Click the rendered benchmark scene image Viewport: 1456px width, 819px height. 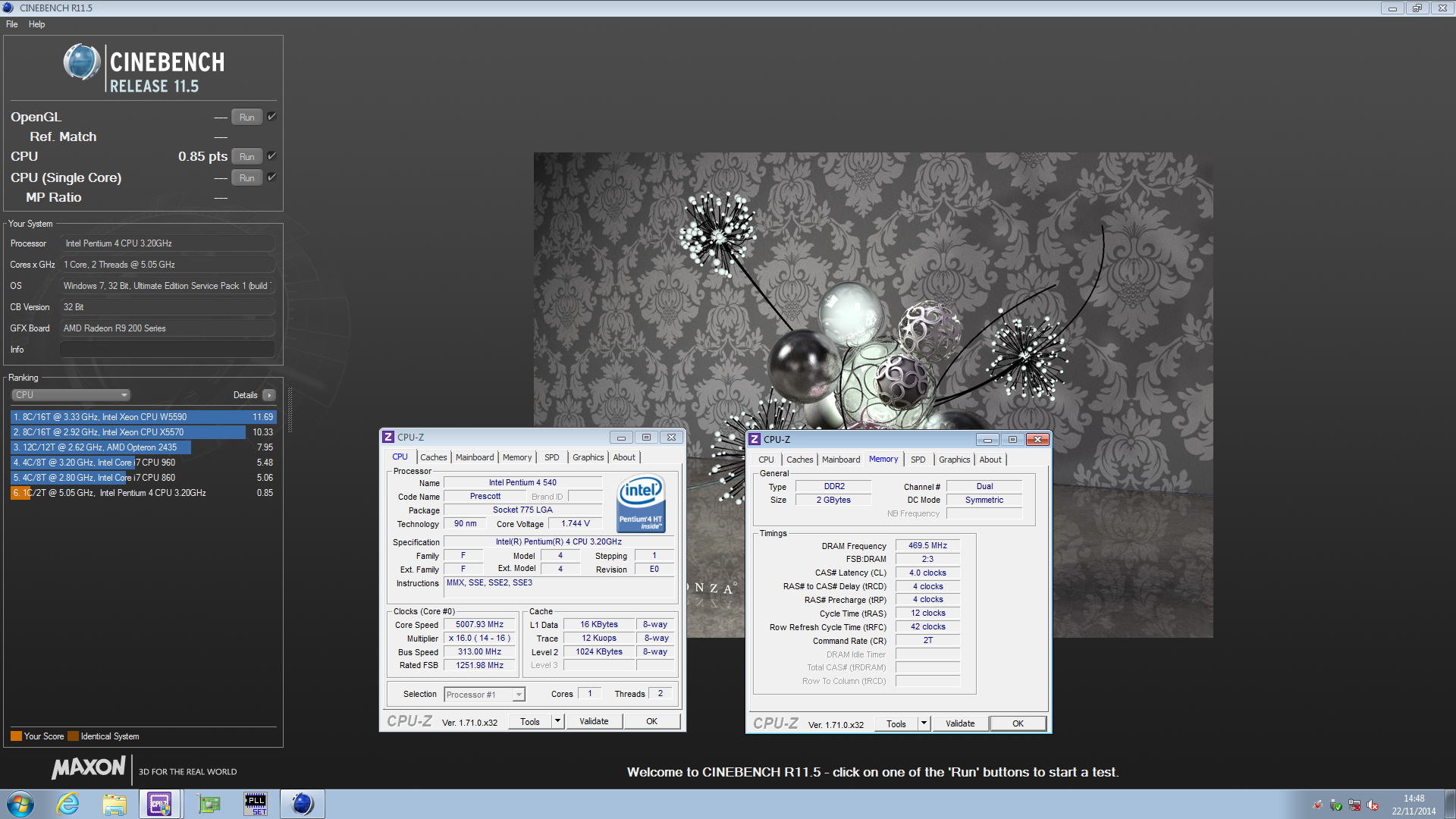[873, 395]
